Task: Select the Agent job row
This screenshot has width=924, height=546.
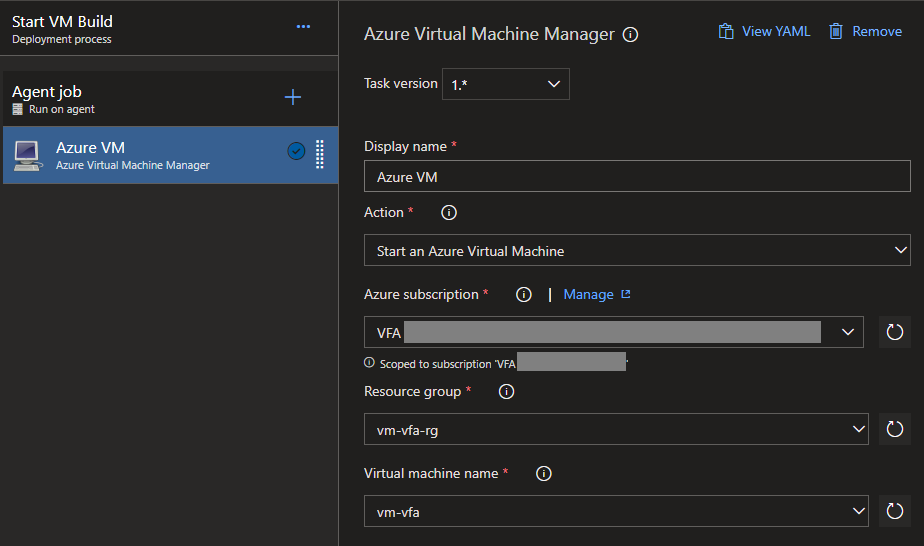Action: pyautogui.click(x=170, y=99)
